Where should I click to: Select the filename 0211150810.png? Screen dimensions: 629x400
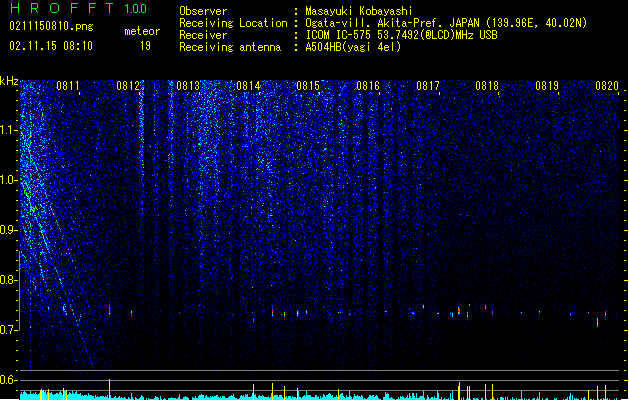[51, 26]
